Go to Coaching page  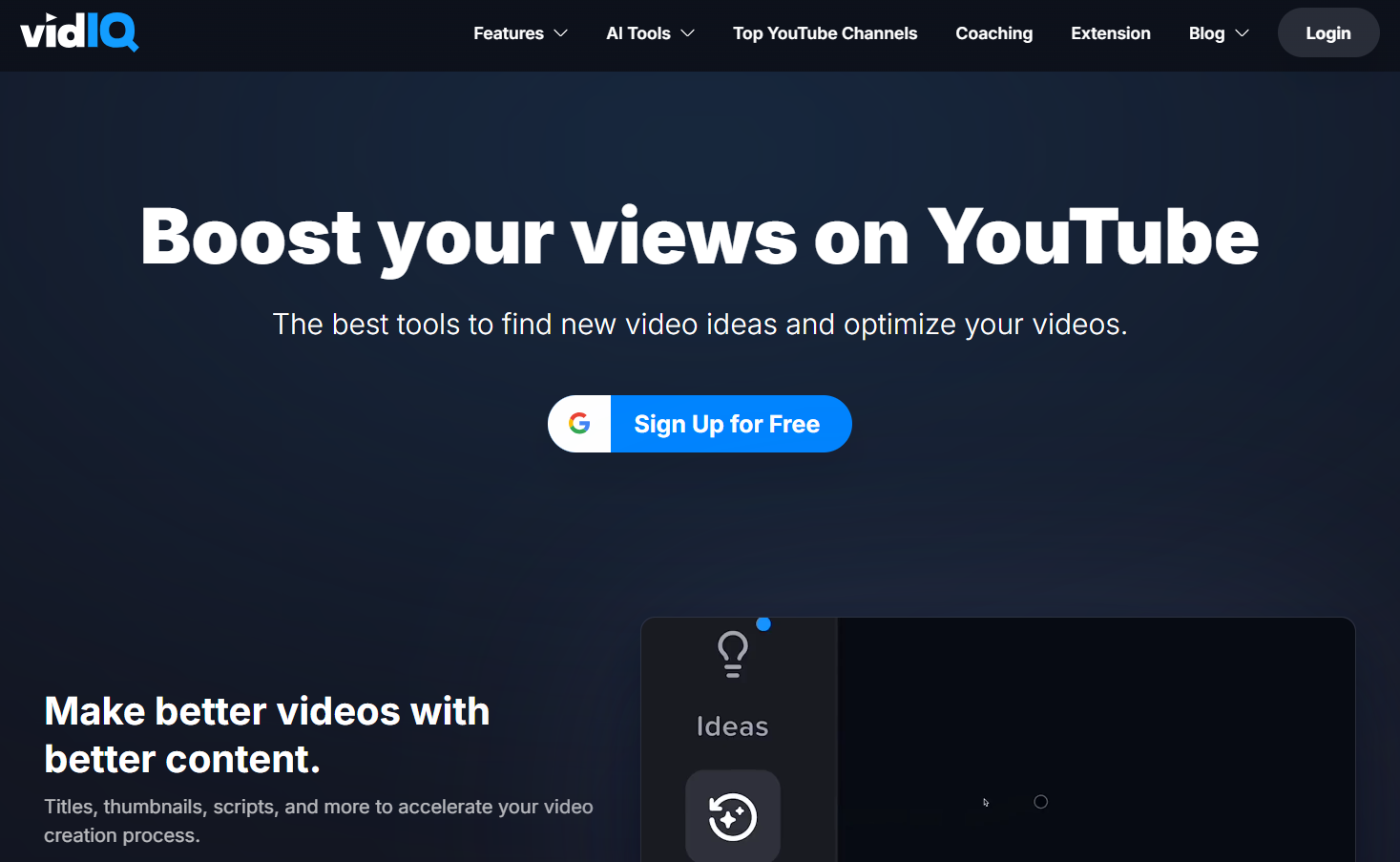pyautogui.click(x=993, y=33)
